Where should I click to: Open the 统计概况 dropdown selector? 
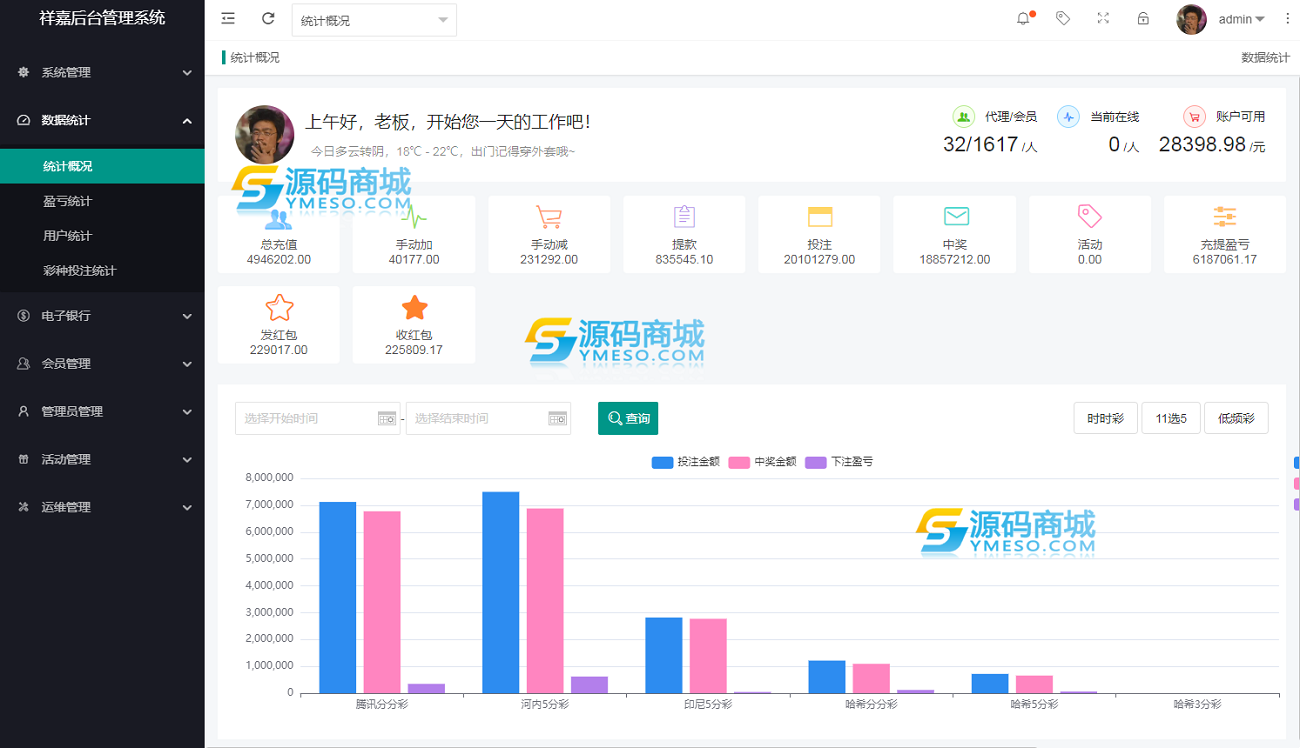tap(374, 20)
